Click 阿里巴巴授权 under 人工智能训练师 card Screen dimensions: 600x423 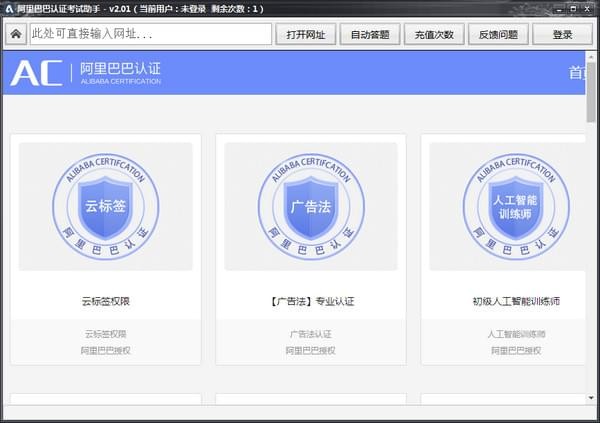(516, 350)
